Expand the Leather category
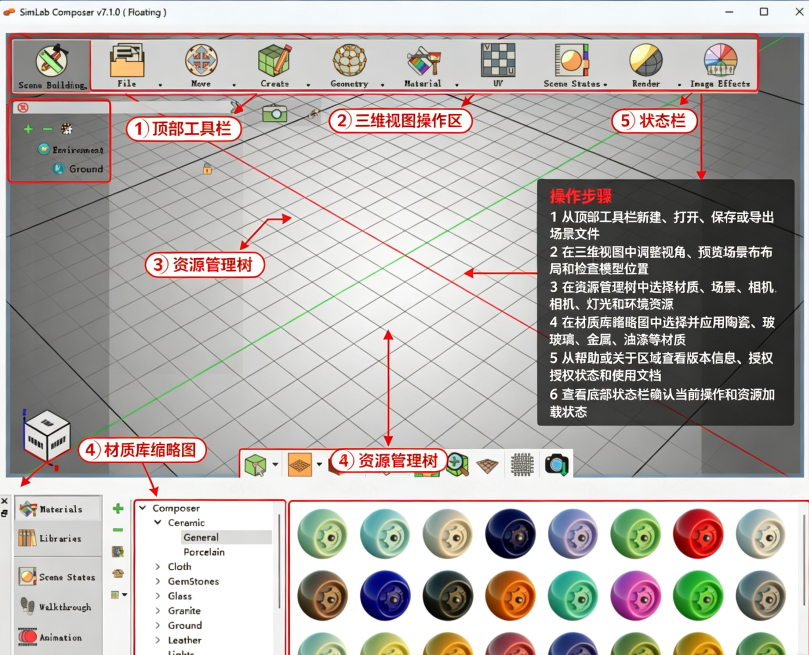The image size is (809, 655). (x=158, y=640)
